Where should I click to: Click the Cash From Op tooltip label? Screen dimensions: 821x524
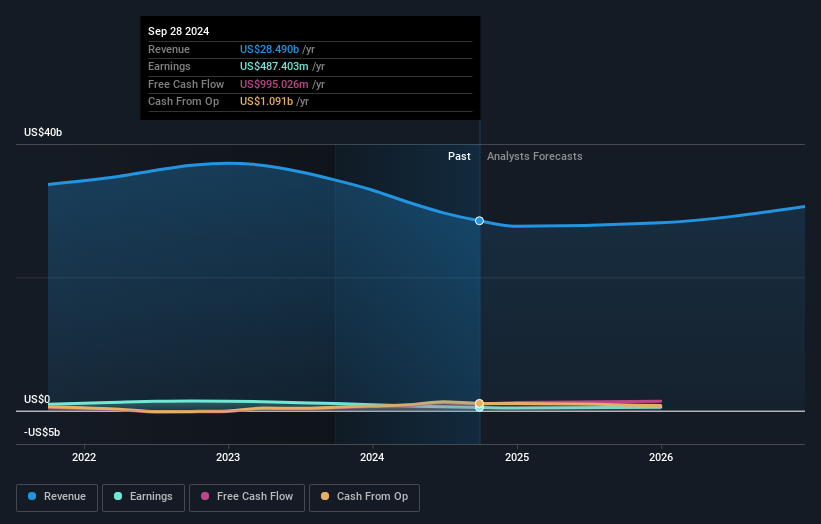183,102
